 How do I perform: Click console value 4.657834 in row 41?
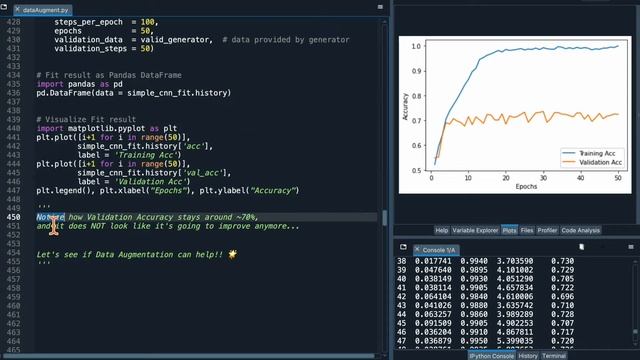pyautogui.click(x=515, y=288)
